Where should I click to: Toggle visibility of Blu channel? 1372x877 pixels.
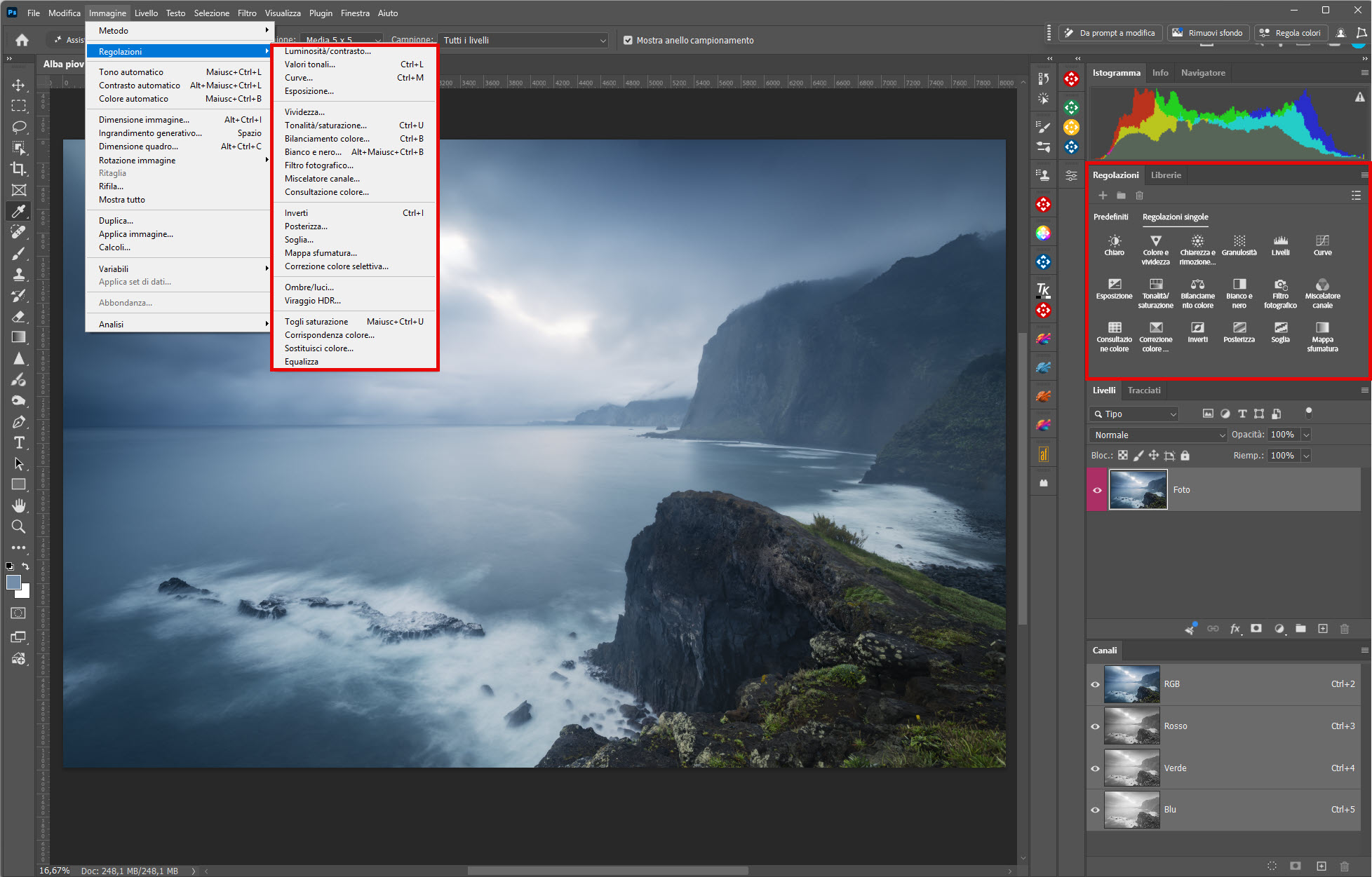(x=1095, y=810)
